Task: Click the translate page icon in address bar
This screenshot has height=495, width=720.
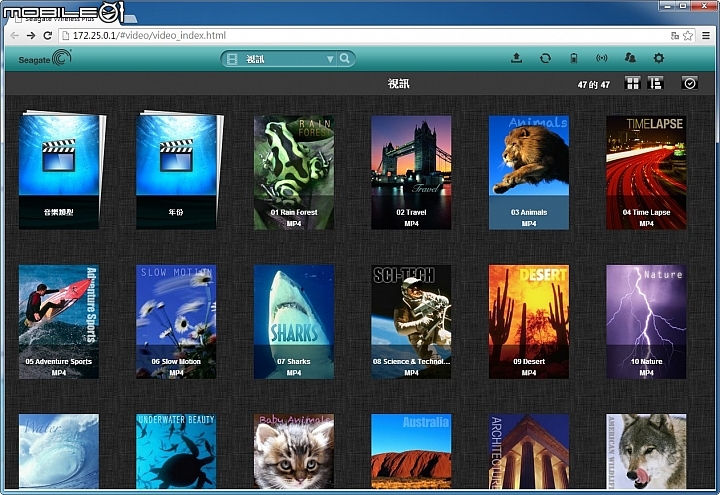Action: click(x=675, y=35)
